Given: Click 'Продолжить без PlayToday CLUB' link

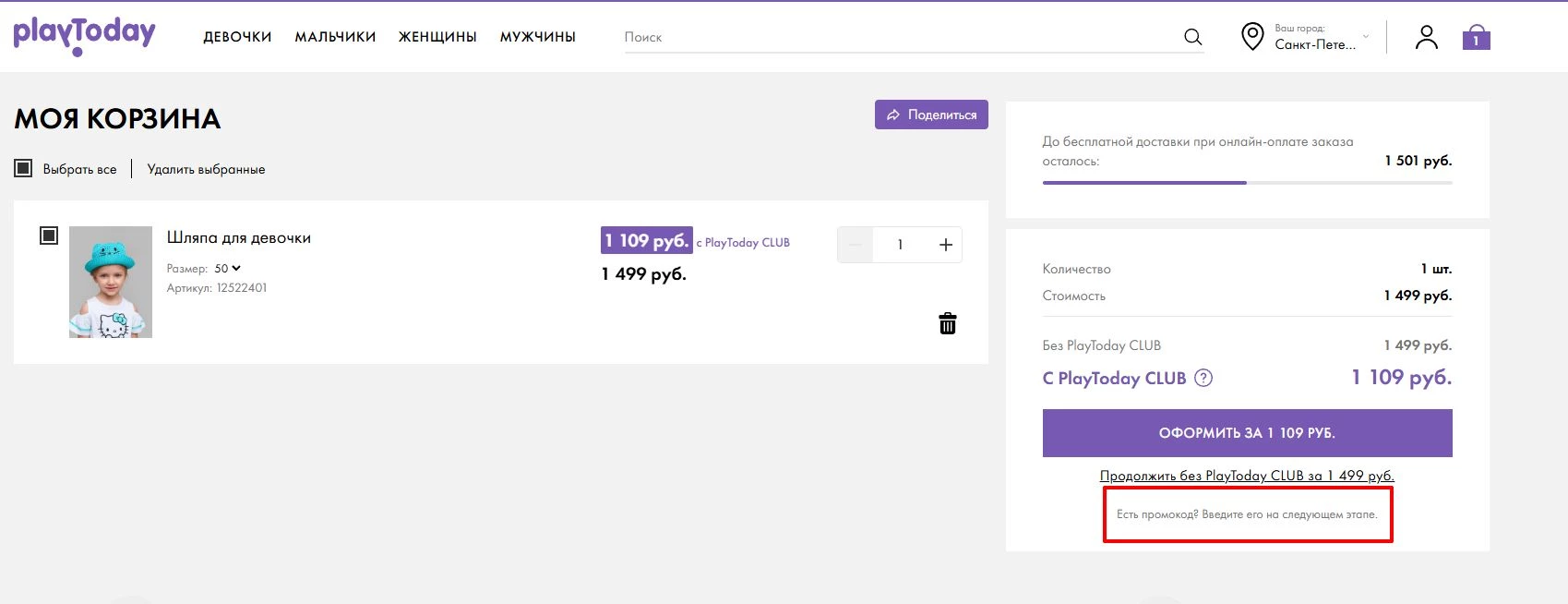Looking at the screenshot, I should (x=1246, y=476).
